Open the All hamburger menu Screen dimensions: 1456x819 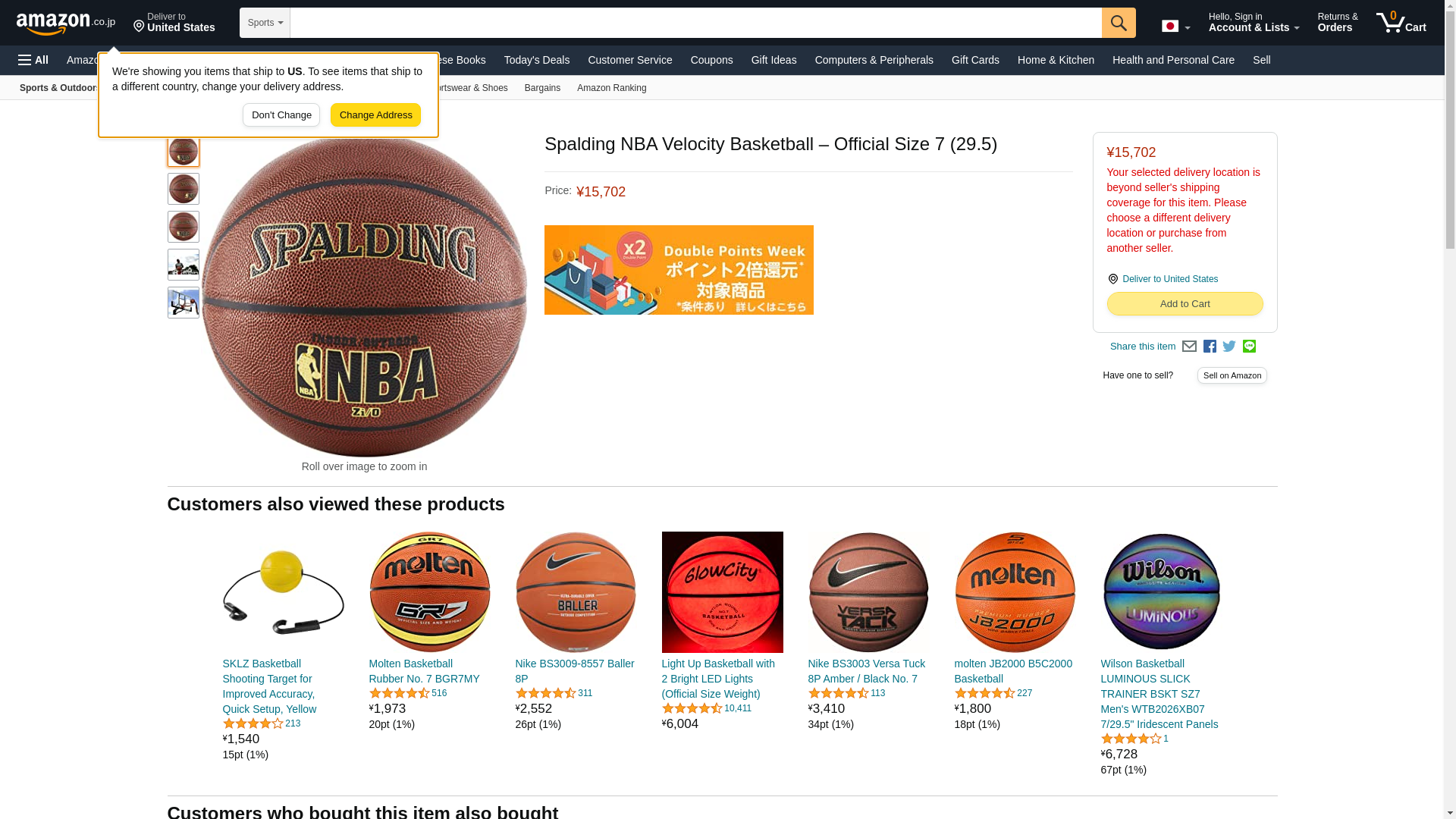(33, 60)
